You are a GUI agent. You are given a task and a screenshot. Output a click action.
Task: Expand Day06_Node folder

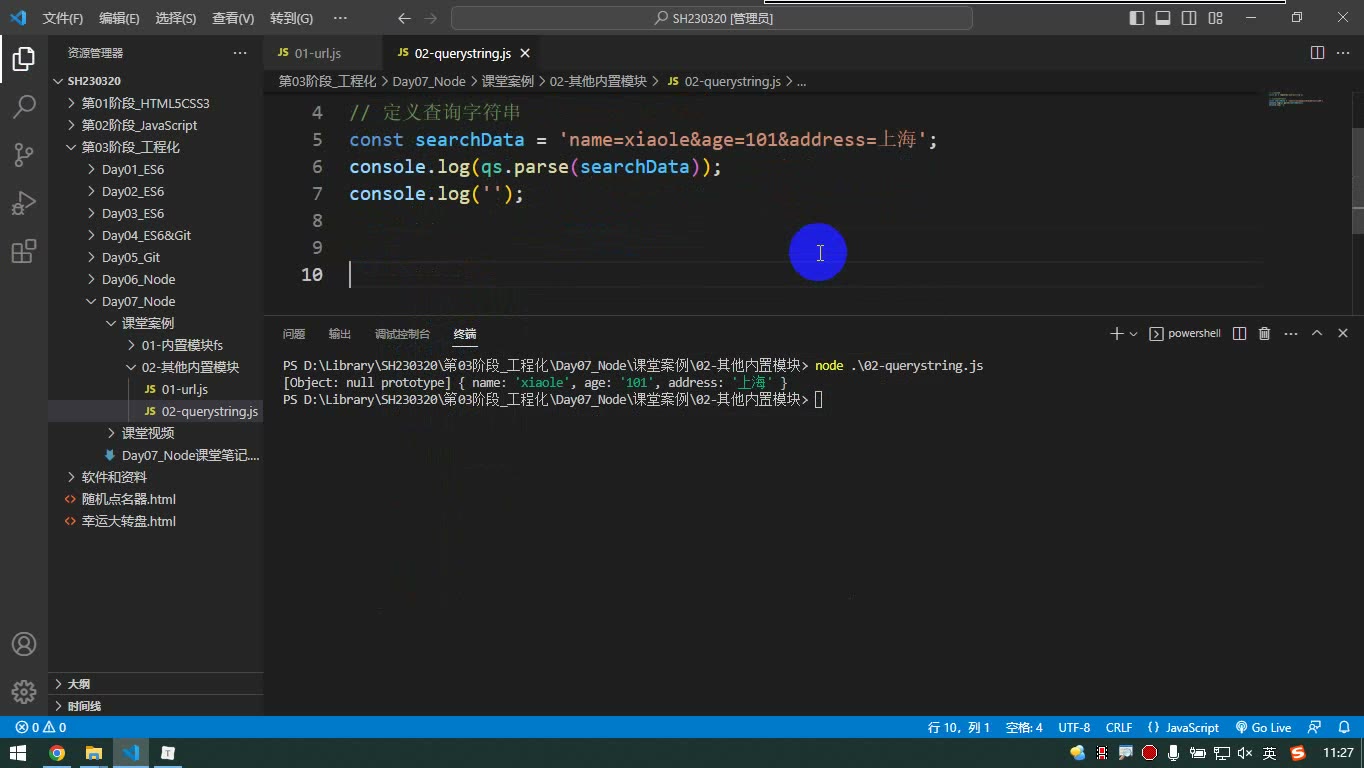(92, 279)
